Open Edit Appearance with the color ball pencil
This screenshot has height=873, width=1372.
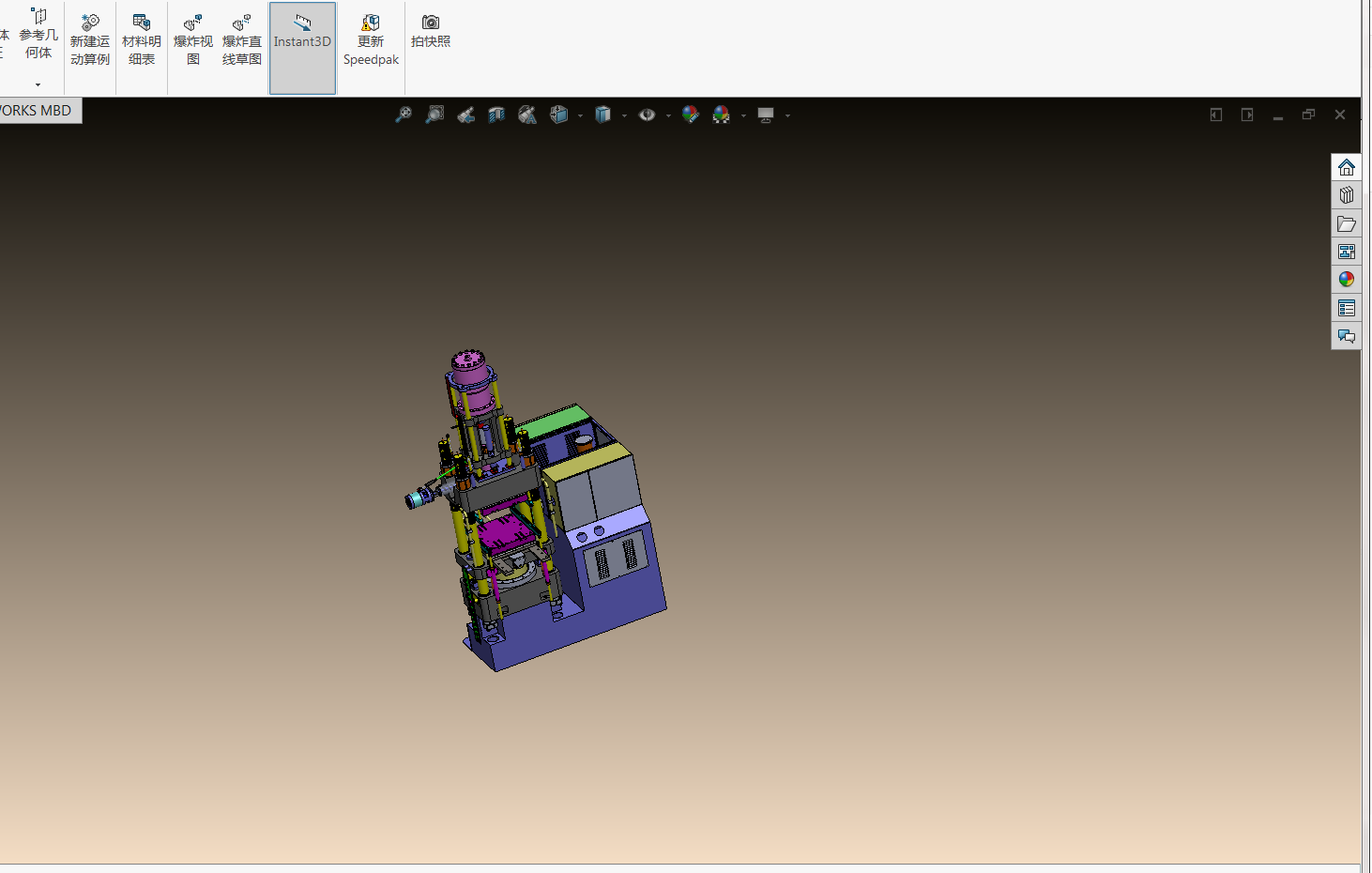pos(691,115)
